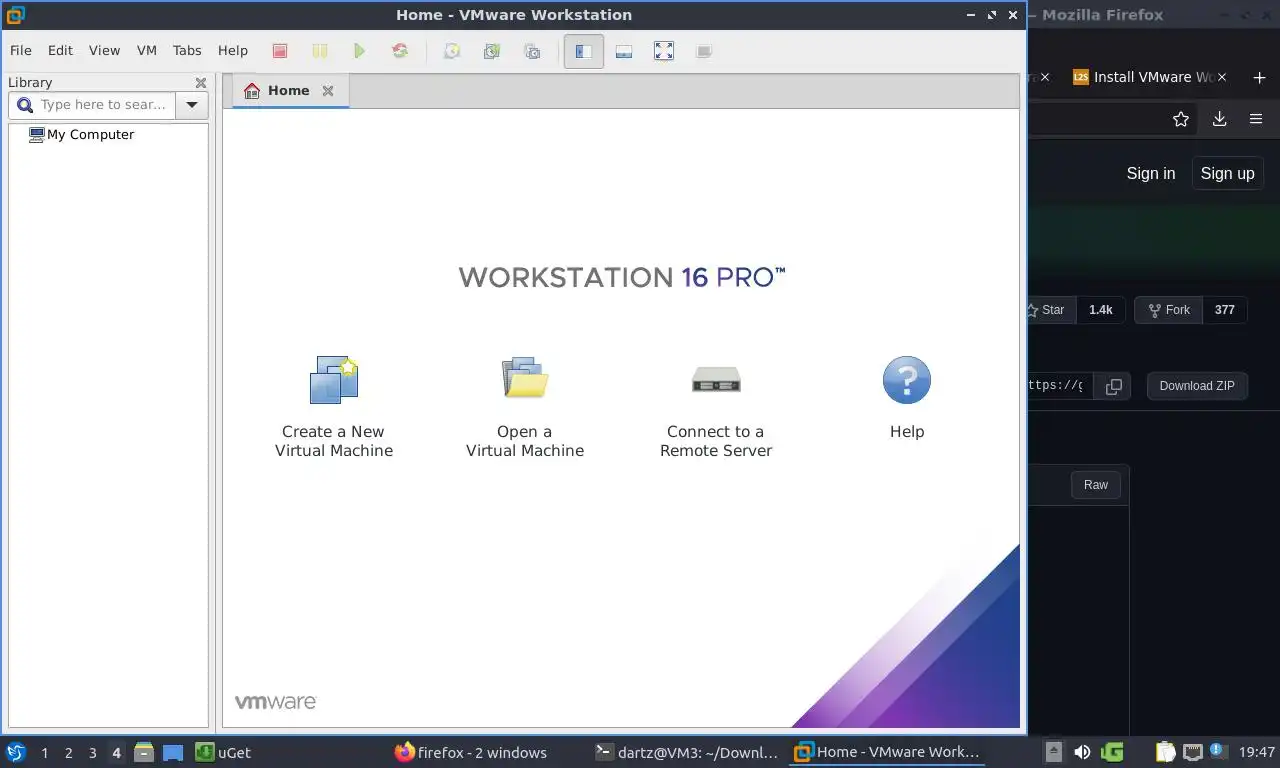Click the red Power Off toolbar icon
This screenshot has width=1280, height=768.
280,51
